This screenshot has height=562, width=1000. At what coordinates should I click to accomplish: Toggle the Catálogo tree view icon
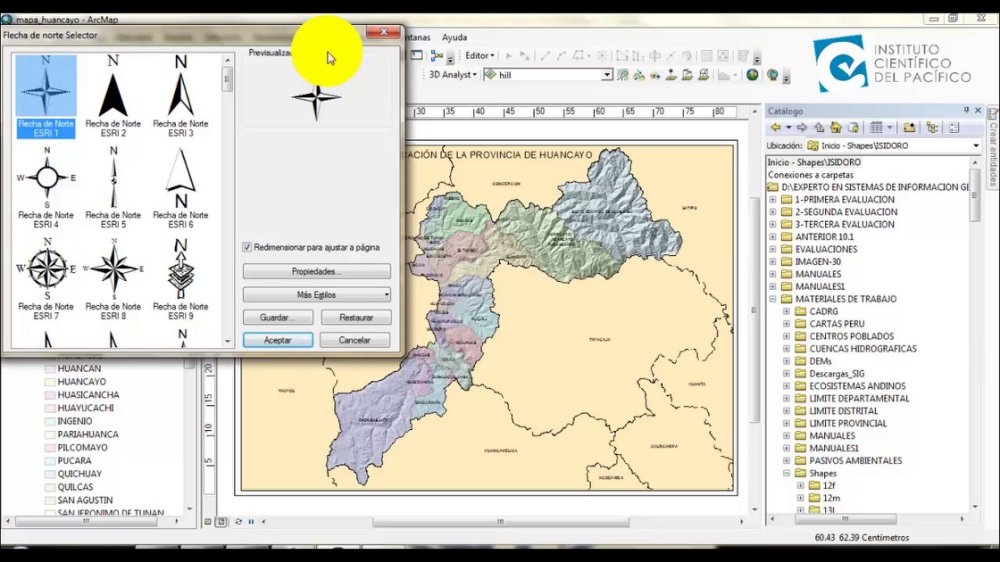932,128
